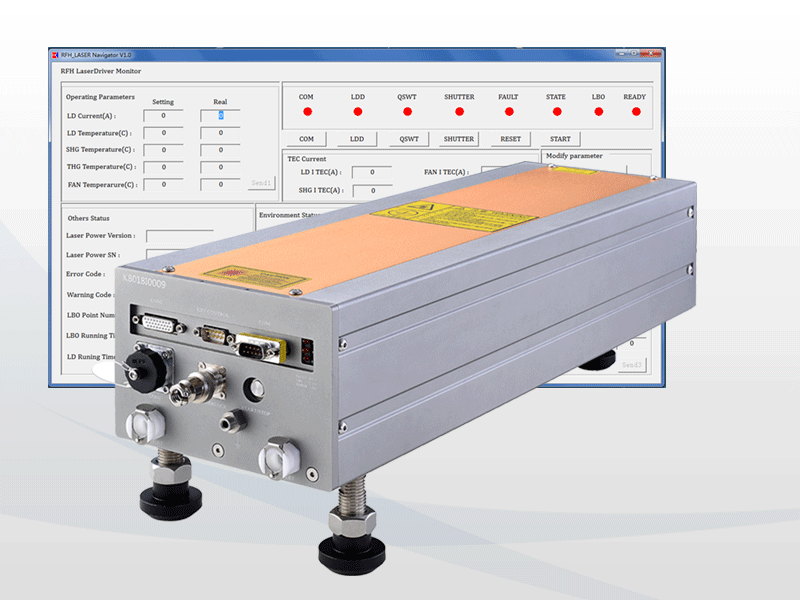The image size is (800, 600).
Task: Focus the THG Temperature Setting field
Action: [x=163, y=167]
